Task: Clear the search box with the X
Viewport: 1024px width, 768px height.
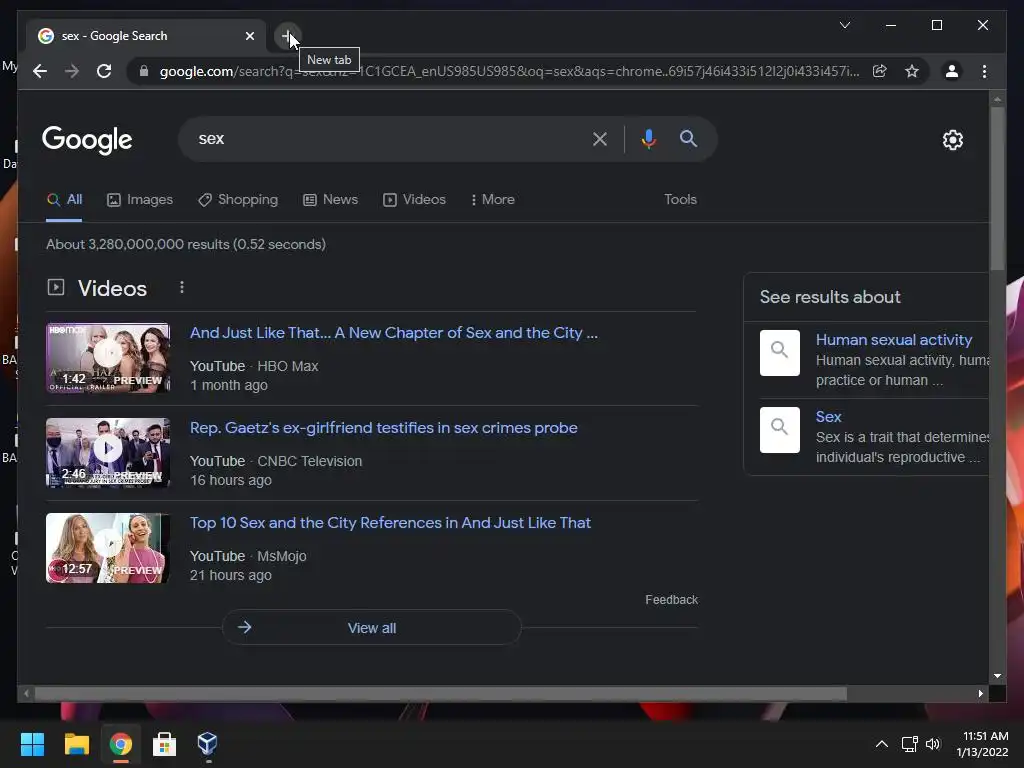Action: click(600, 139)
